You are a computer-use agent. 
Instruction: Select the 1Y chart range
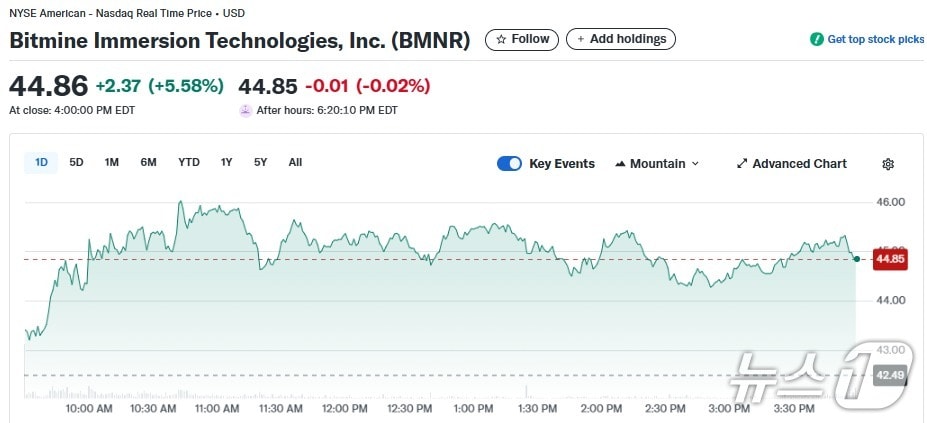[x=227, y=163]
